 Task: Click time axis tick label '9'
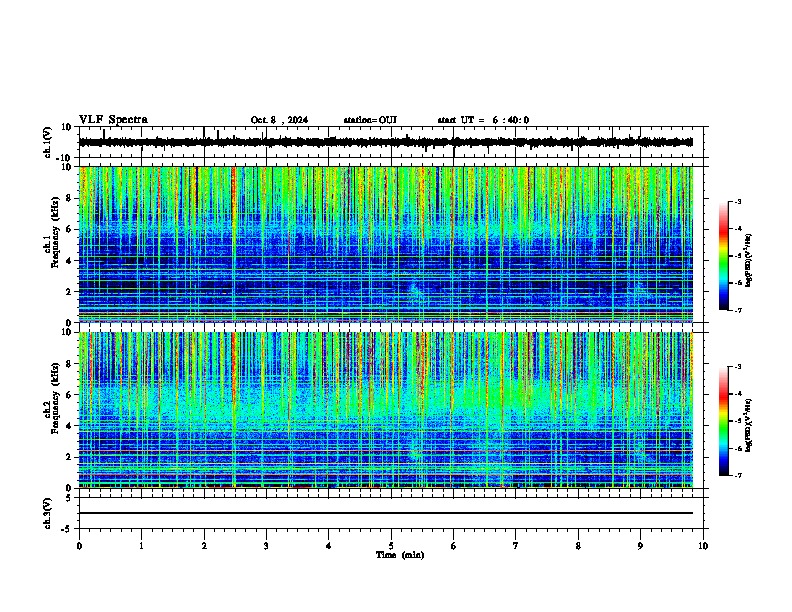pos(640,546)
